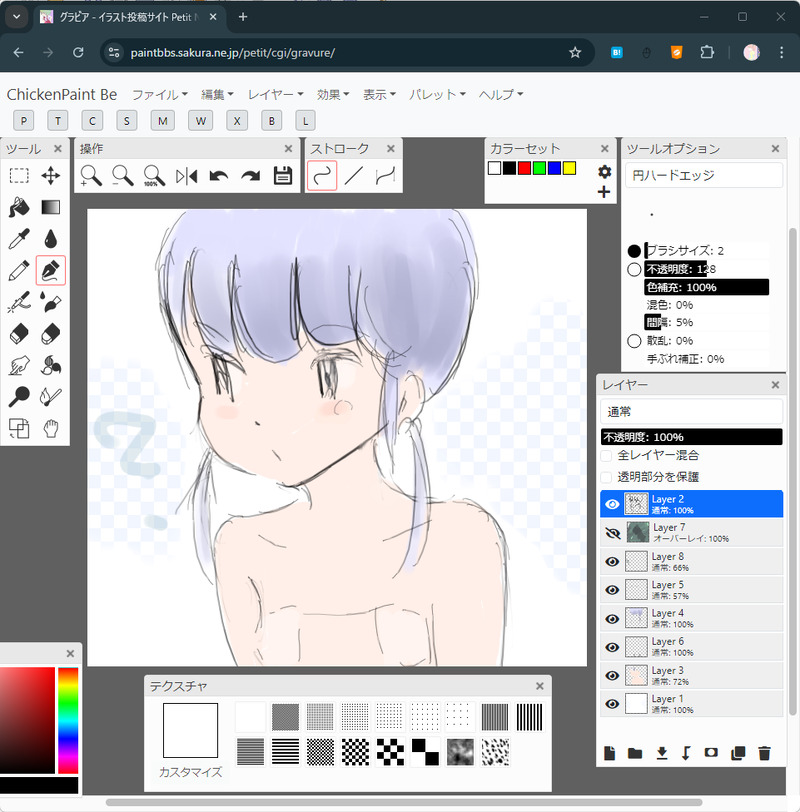Open the 円ハードエッジ brush tip dropdown

tap(704, 176)
